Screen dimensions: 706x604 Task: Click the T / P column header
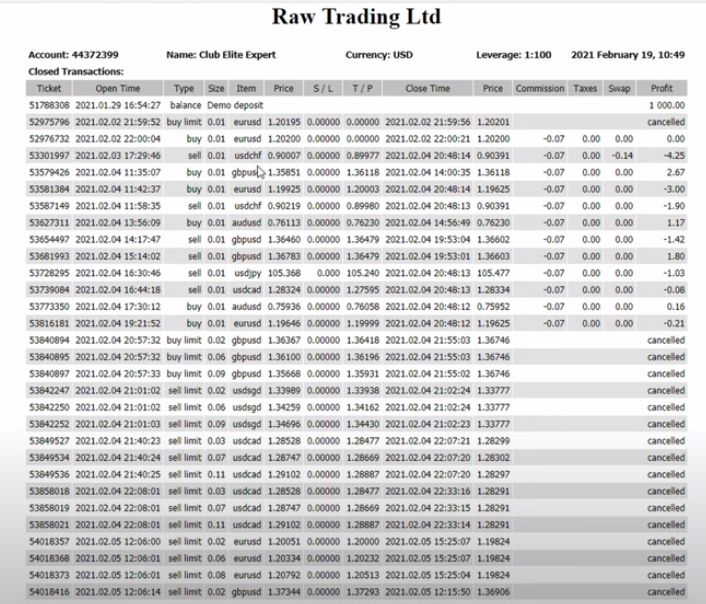362,88
